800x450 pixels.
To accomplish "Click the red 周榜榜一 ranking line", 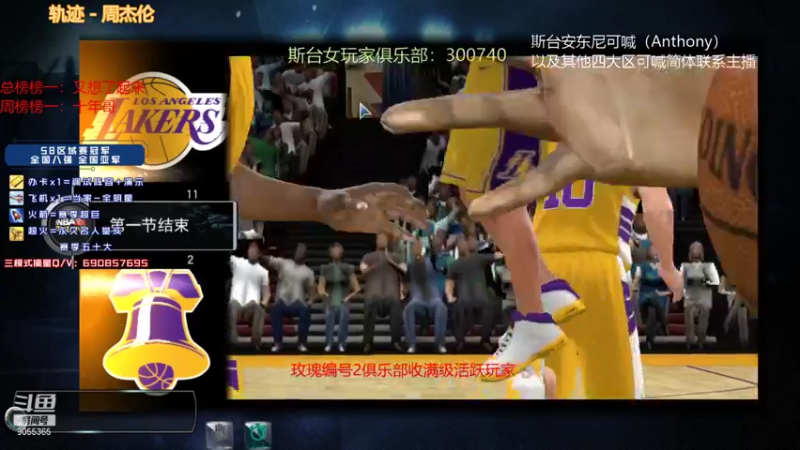I will (58, 107).
